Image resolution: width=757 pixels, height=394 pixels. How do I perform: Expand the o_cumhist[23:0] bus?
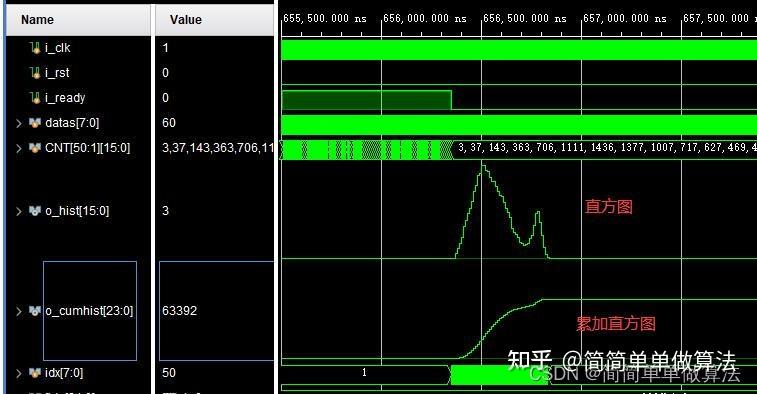coord(19,311)
